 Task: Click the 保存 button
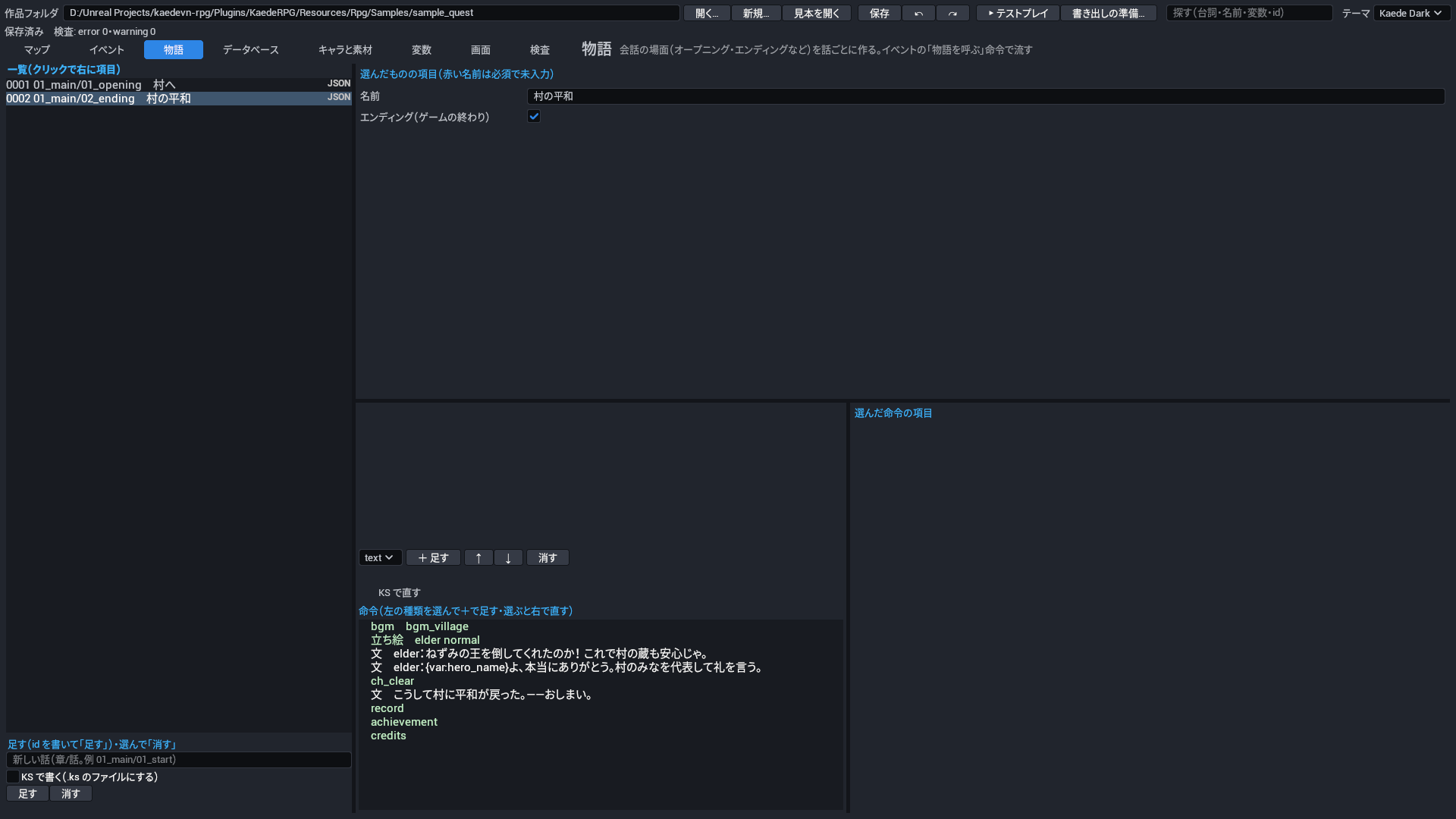[880, 13]
